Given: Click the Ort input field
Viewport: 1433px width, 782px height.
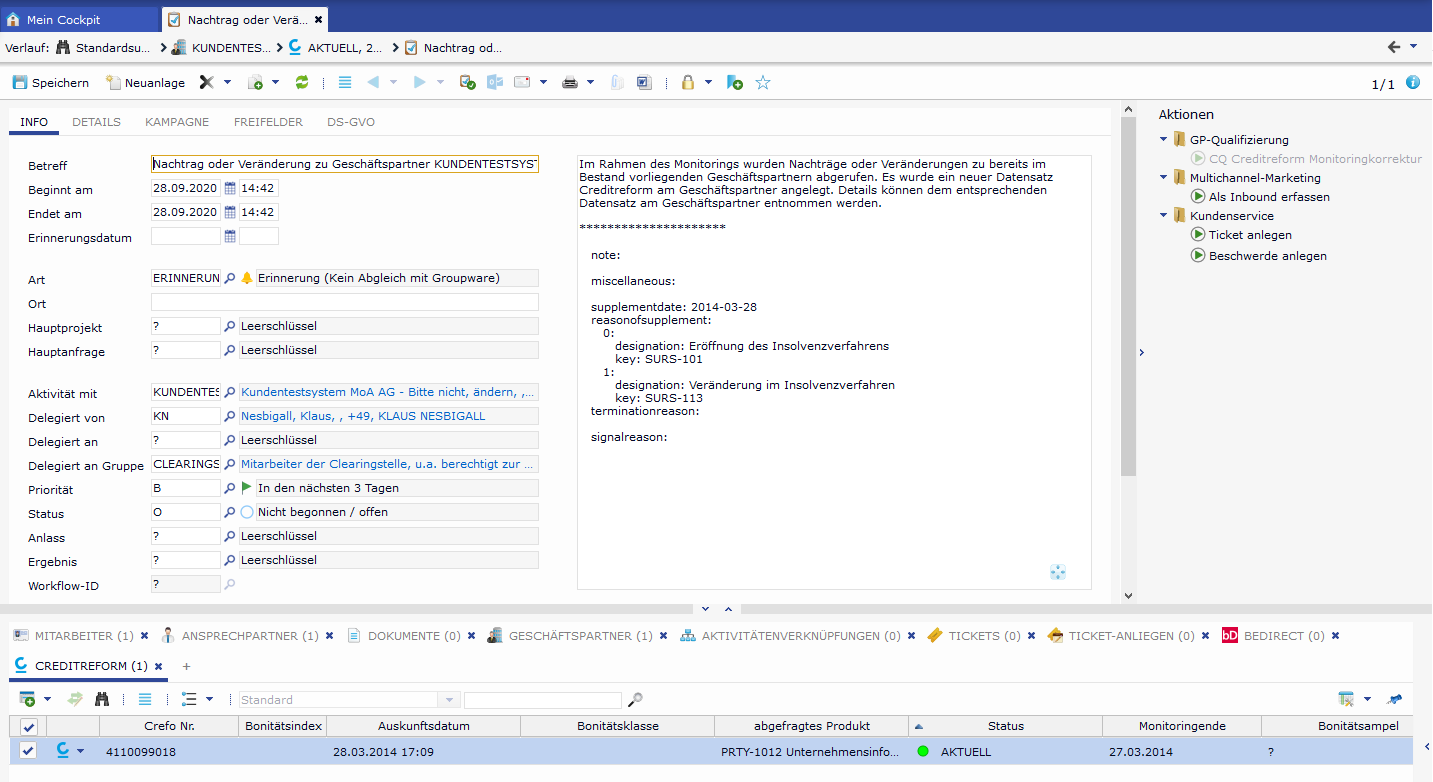Looking at the screenshot, I should (344, 302).
